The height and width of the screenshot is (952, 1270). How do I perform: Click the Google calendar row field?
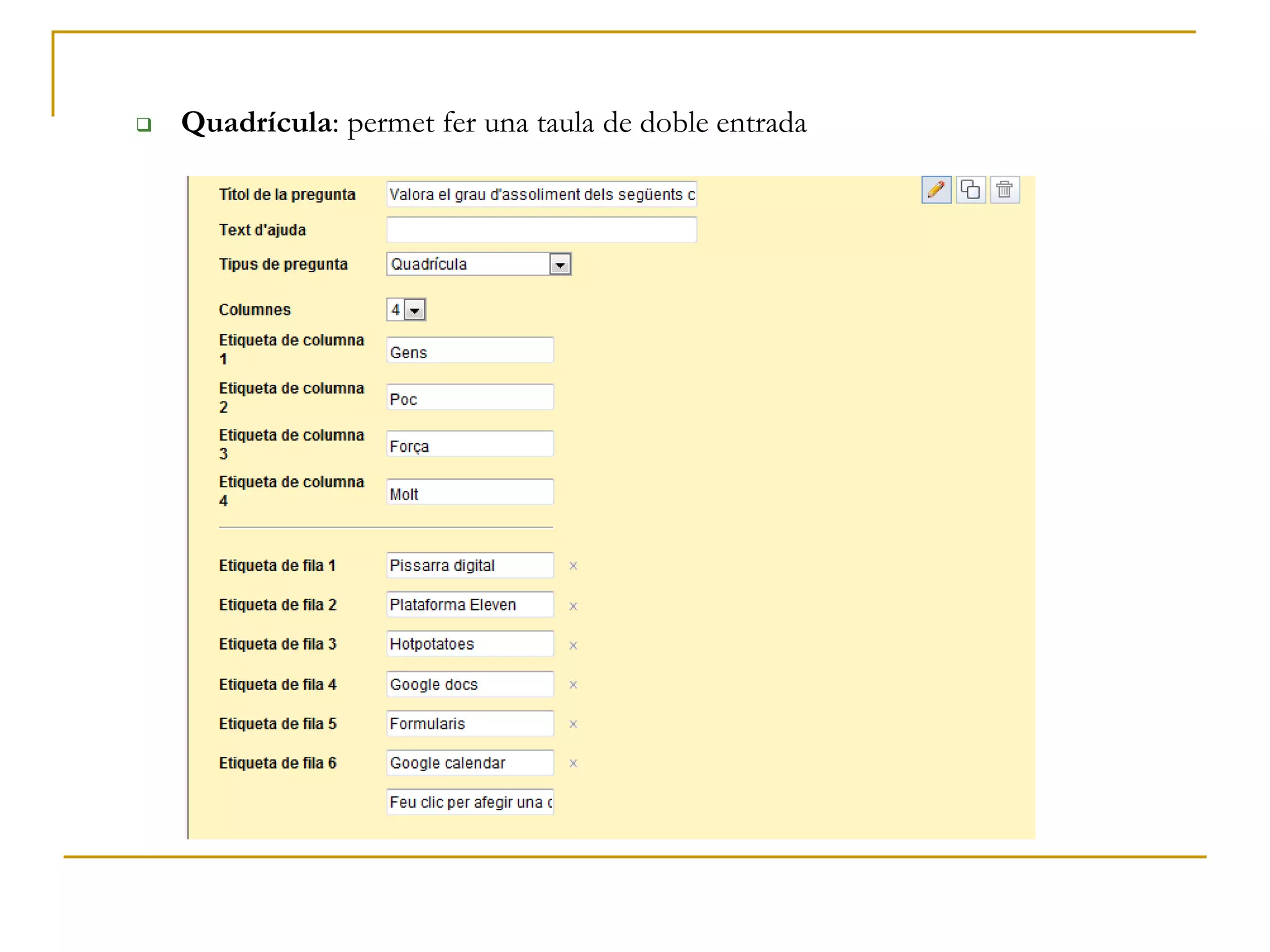(469, 763)
